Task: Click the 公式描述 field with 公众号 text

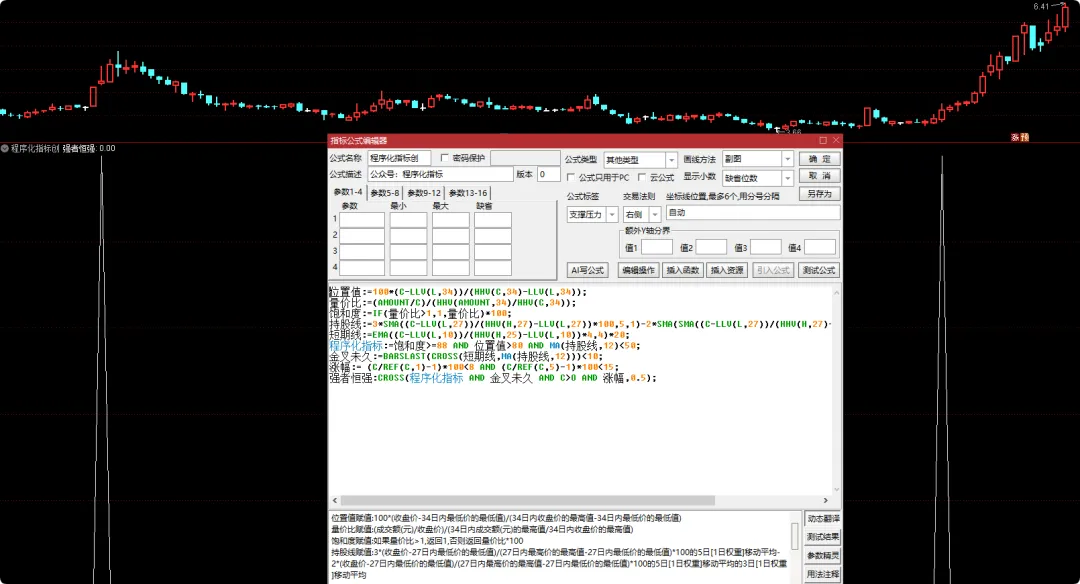Action: click(x=441, y=174)
